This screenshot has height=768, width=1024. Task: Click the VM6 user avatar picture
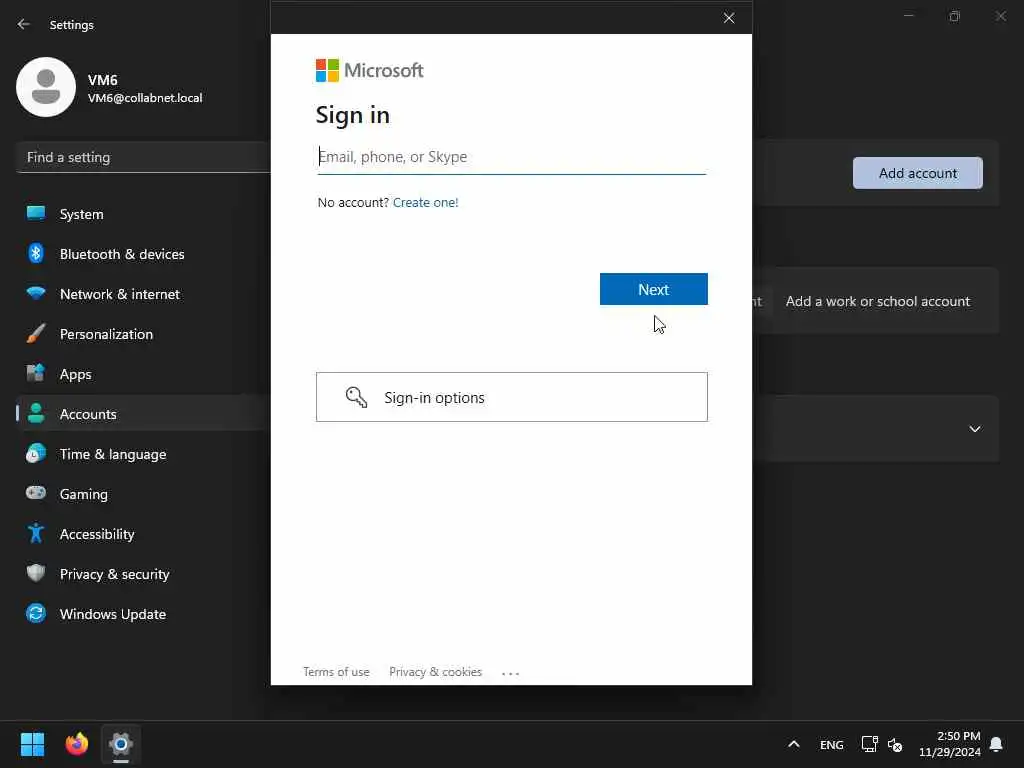(46, 87)
